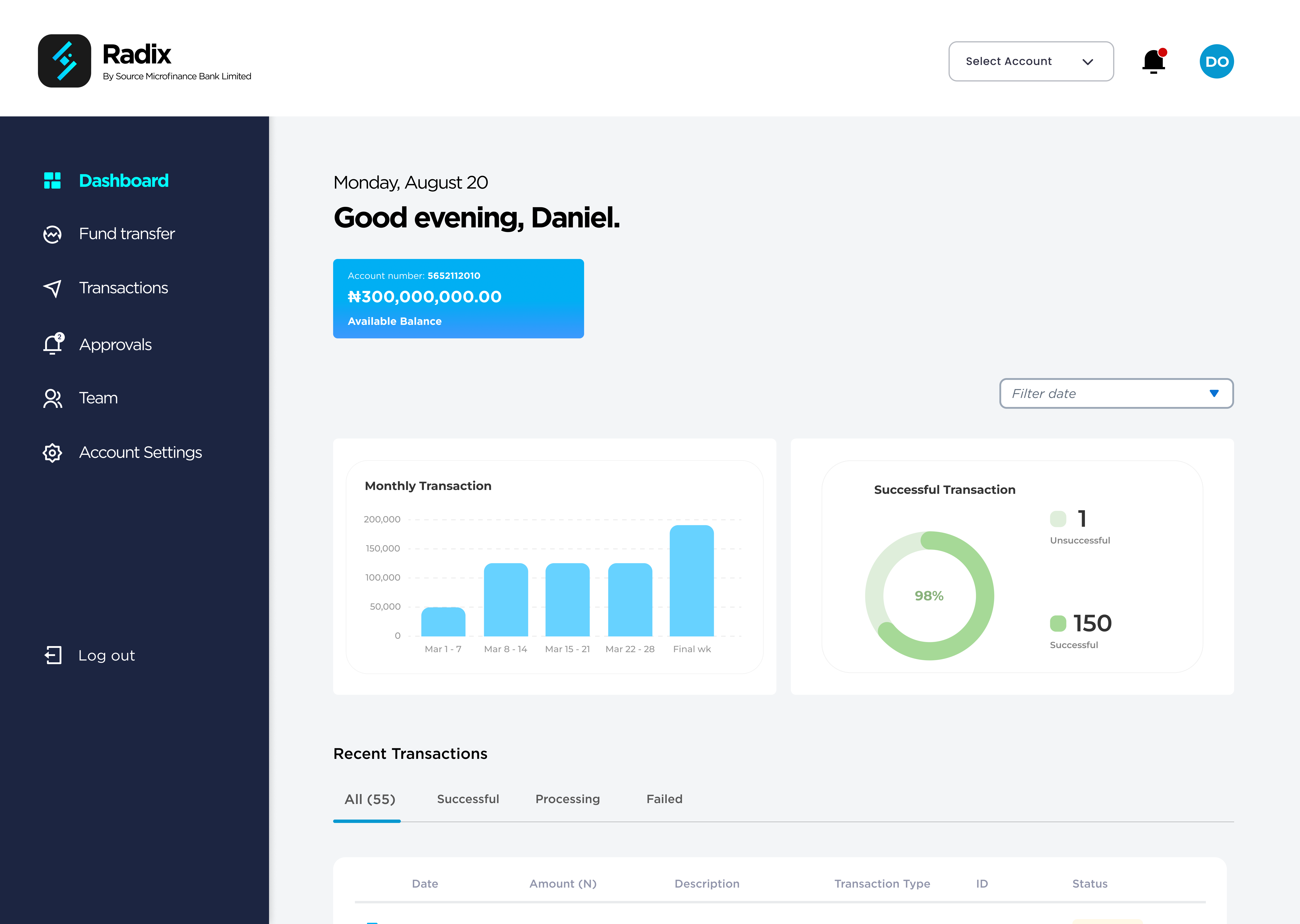Select the All (55) tab
The height and width of the screenshot is (924, 1300).
[369, 799]
